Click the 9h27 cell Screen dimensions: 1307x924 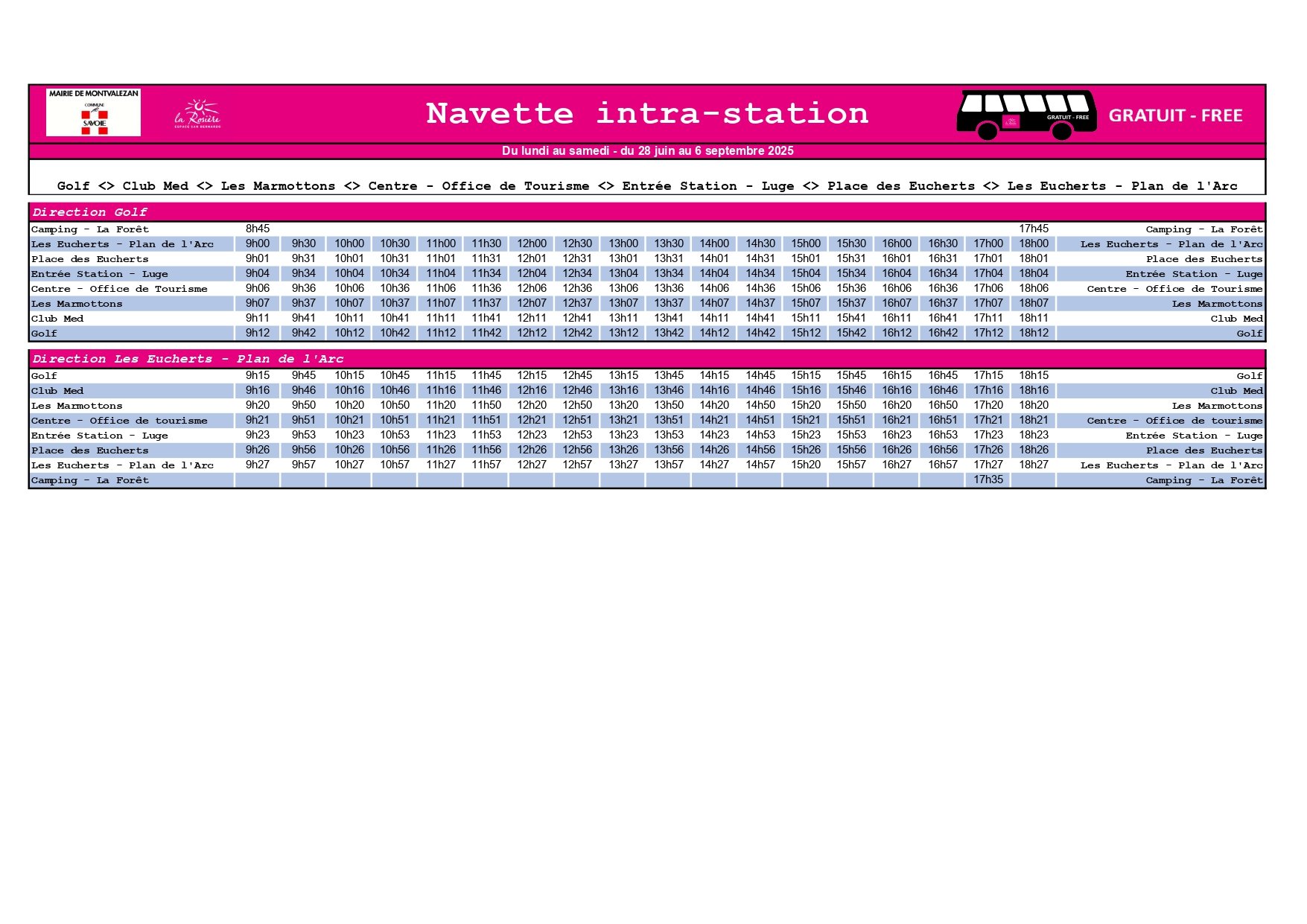pyautogui.click(x=258, y=465)
